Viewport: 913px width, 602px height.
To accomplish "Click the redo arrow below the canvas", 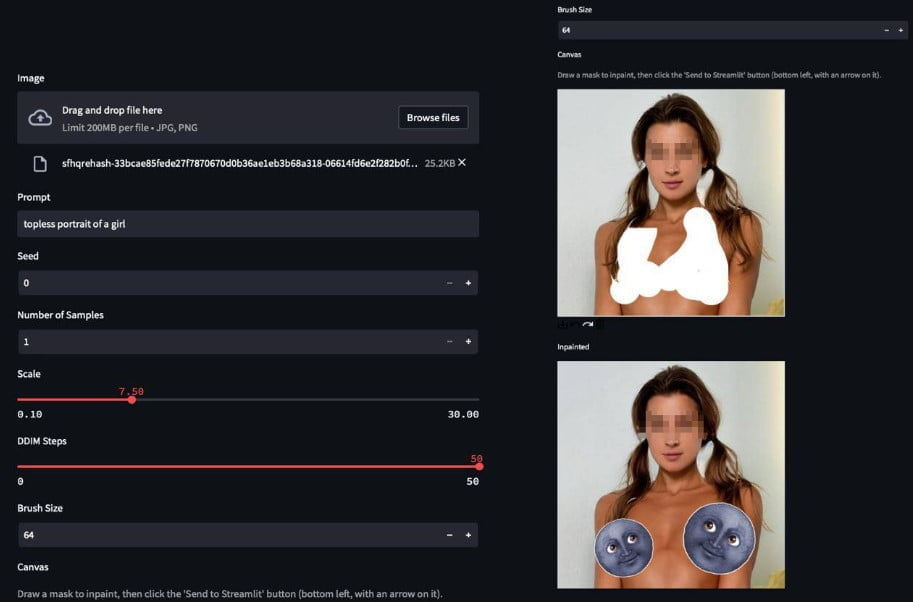I will tap(588, 325).
